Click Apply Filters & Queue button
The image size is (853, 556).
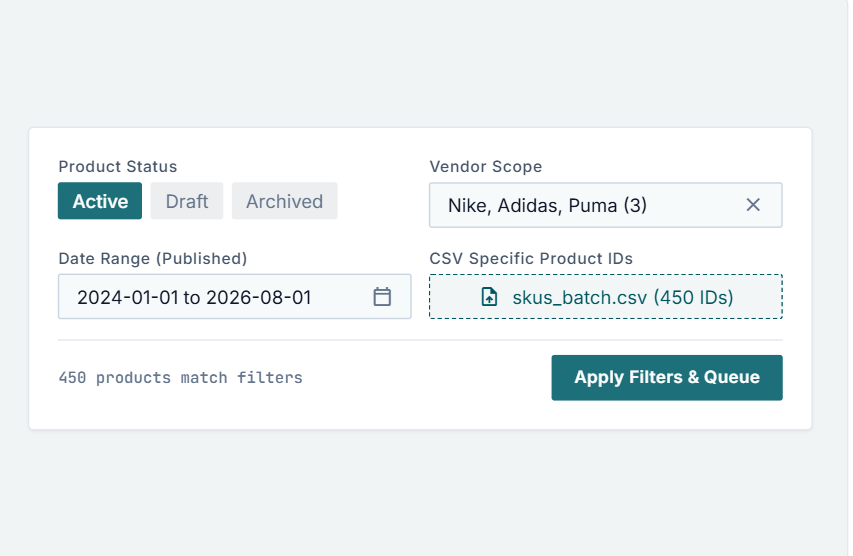click(667, 378)
